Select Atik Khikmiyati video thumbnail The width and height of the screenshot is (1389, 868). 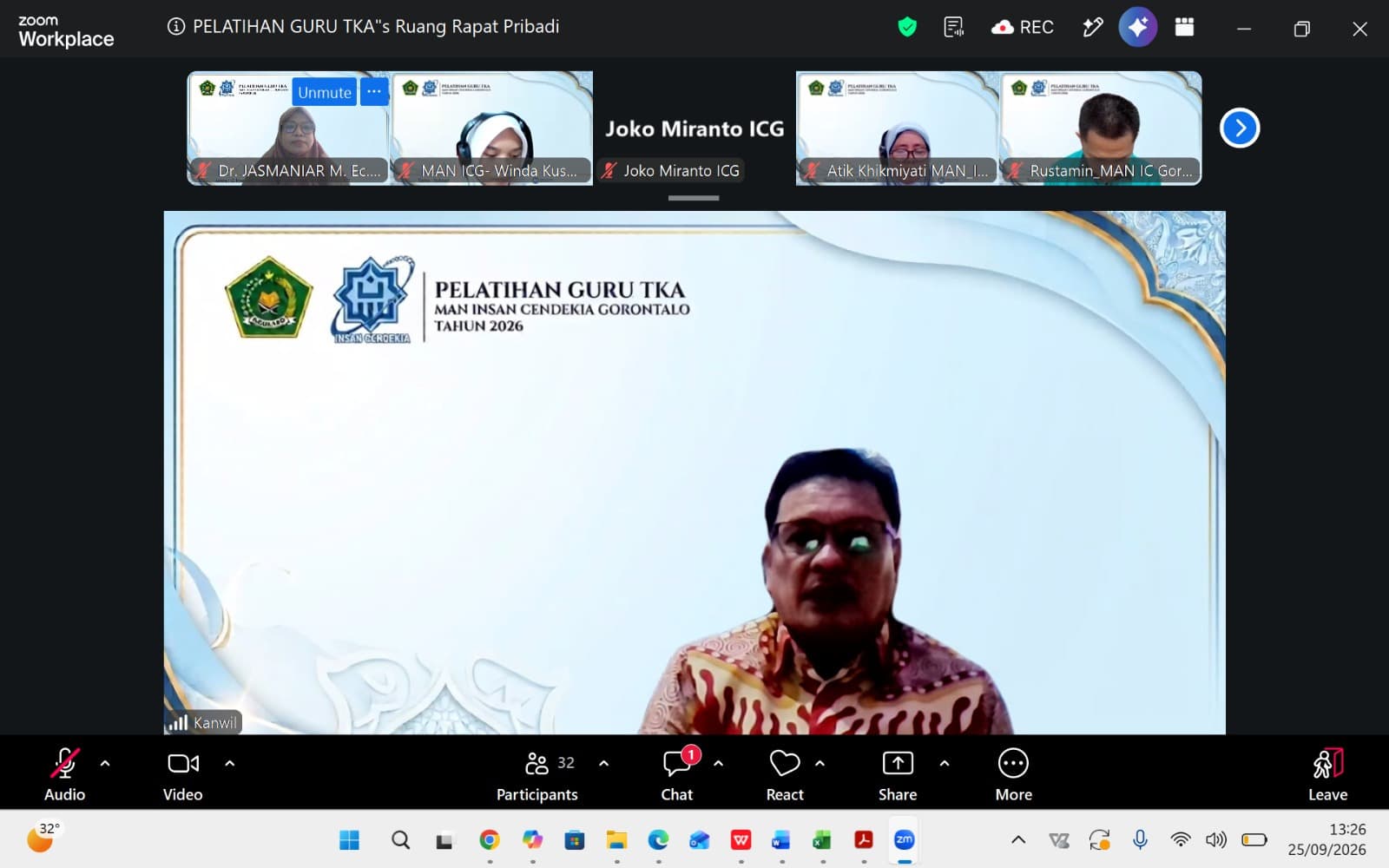point(897,128)
